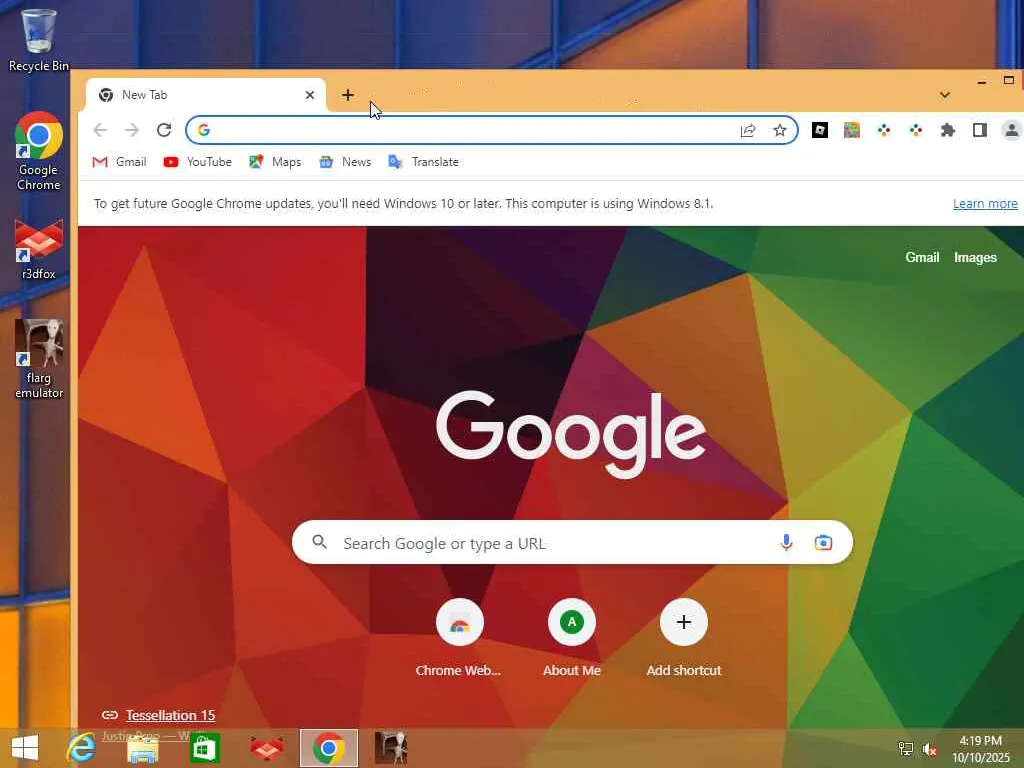Screen dimensions: 1024x768
Task: Open the Chrome Web Store shortcut
Action: click(459, 638)
